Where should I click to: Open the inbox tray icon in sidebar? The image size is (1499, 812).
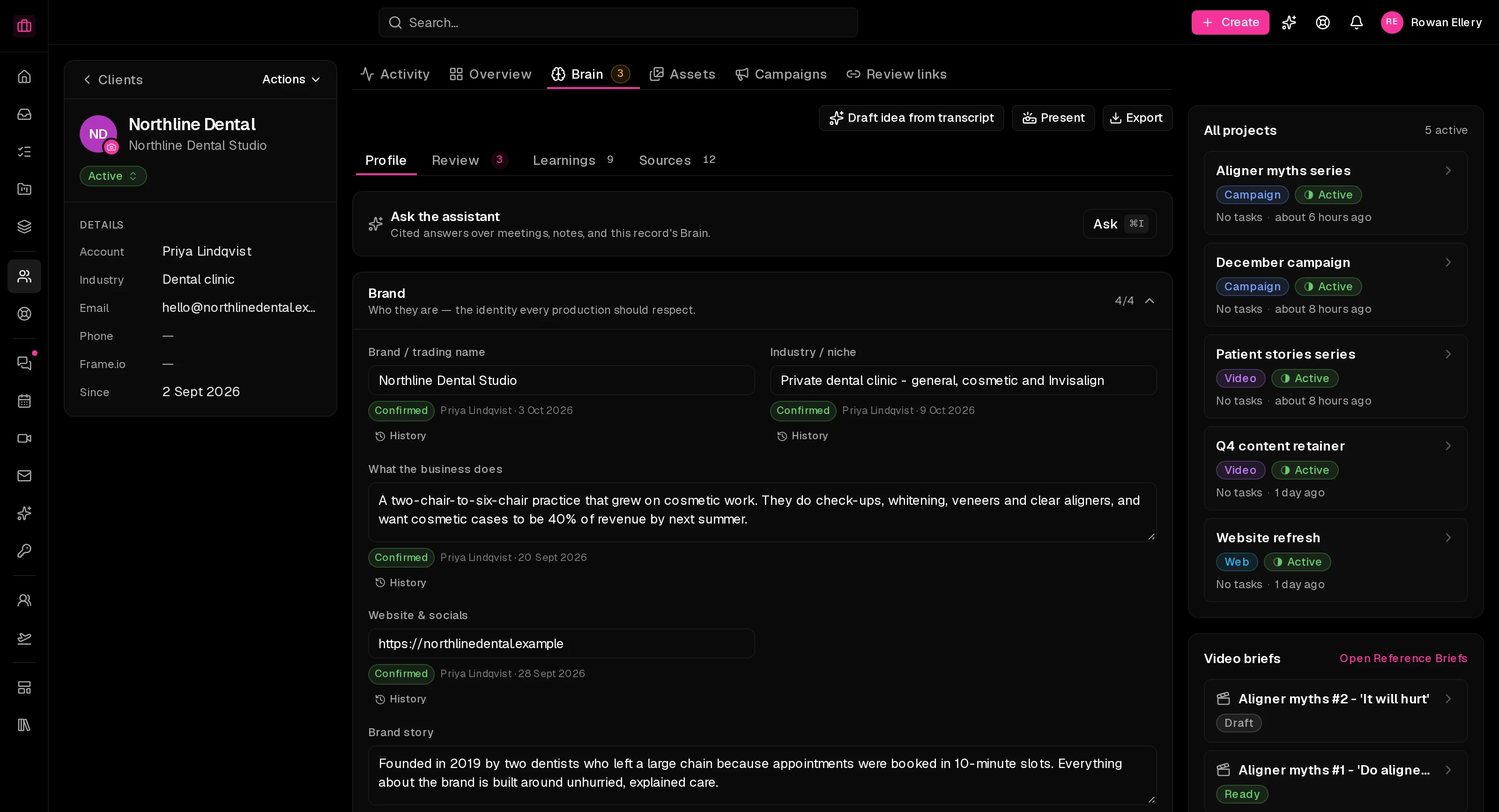point(24,114)
